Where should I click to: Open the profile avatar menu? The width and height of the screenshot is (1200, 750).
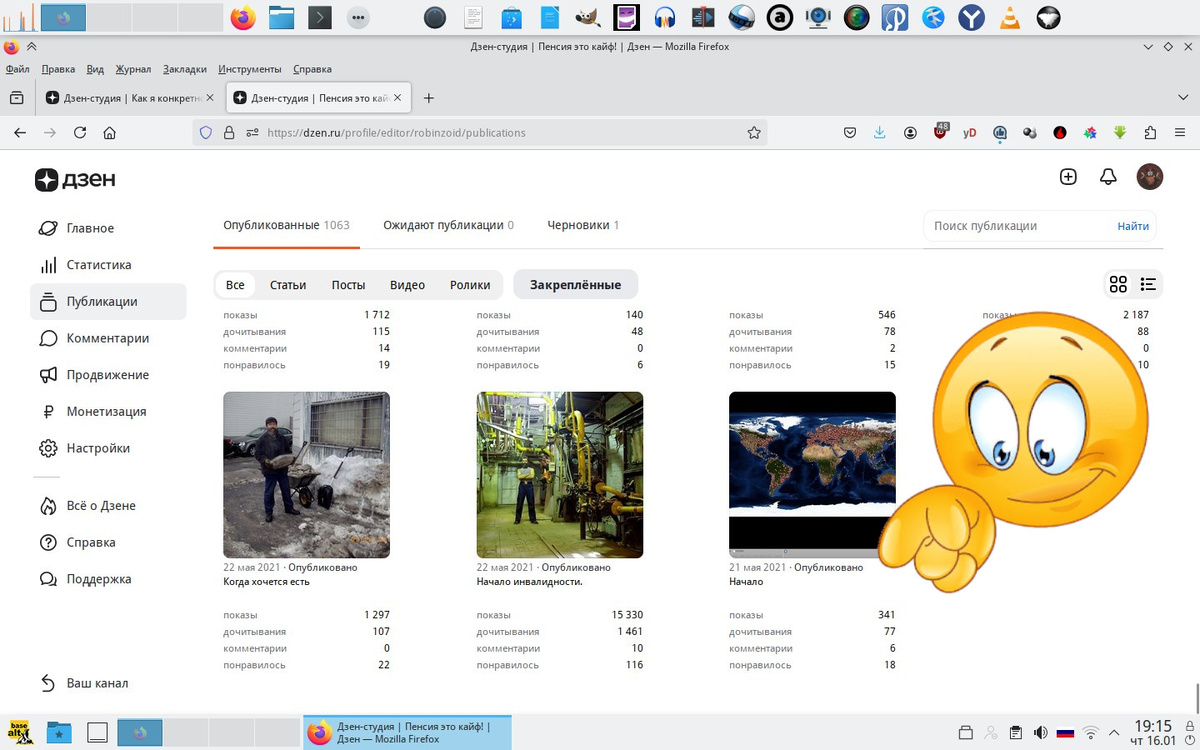[x=1150, y=176]
